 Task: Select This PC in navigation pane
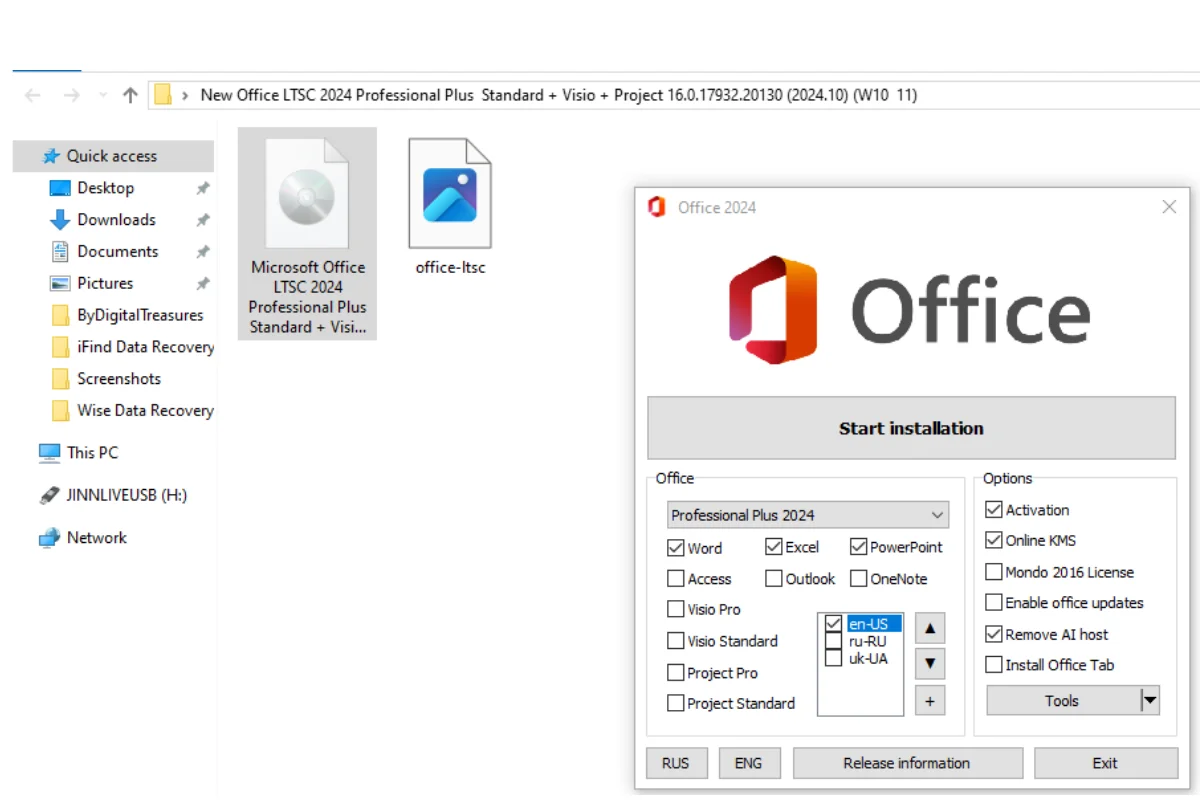pos(92,453)
